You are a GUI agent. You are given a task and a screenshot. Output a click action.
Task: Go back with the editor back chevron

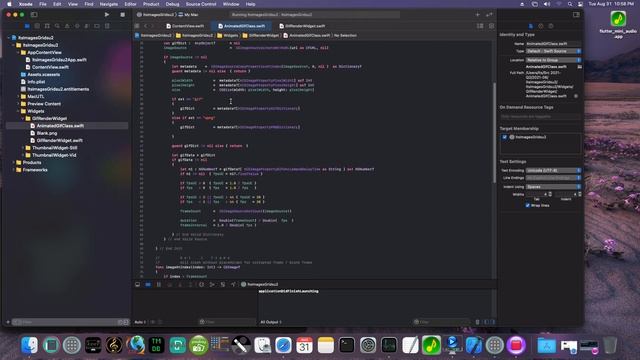(x=146, y=26)
